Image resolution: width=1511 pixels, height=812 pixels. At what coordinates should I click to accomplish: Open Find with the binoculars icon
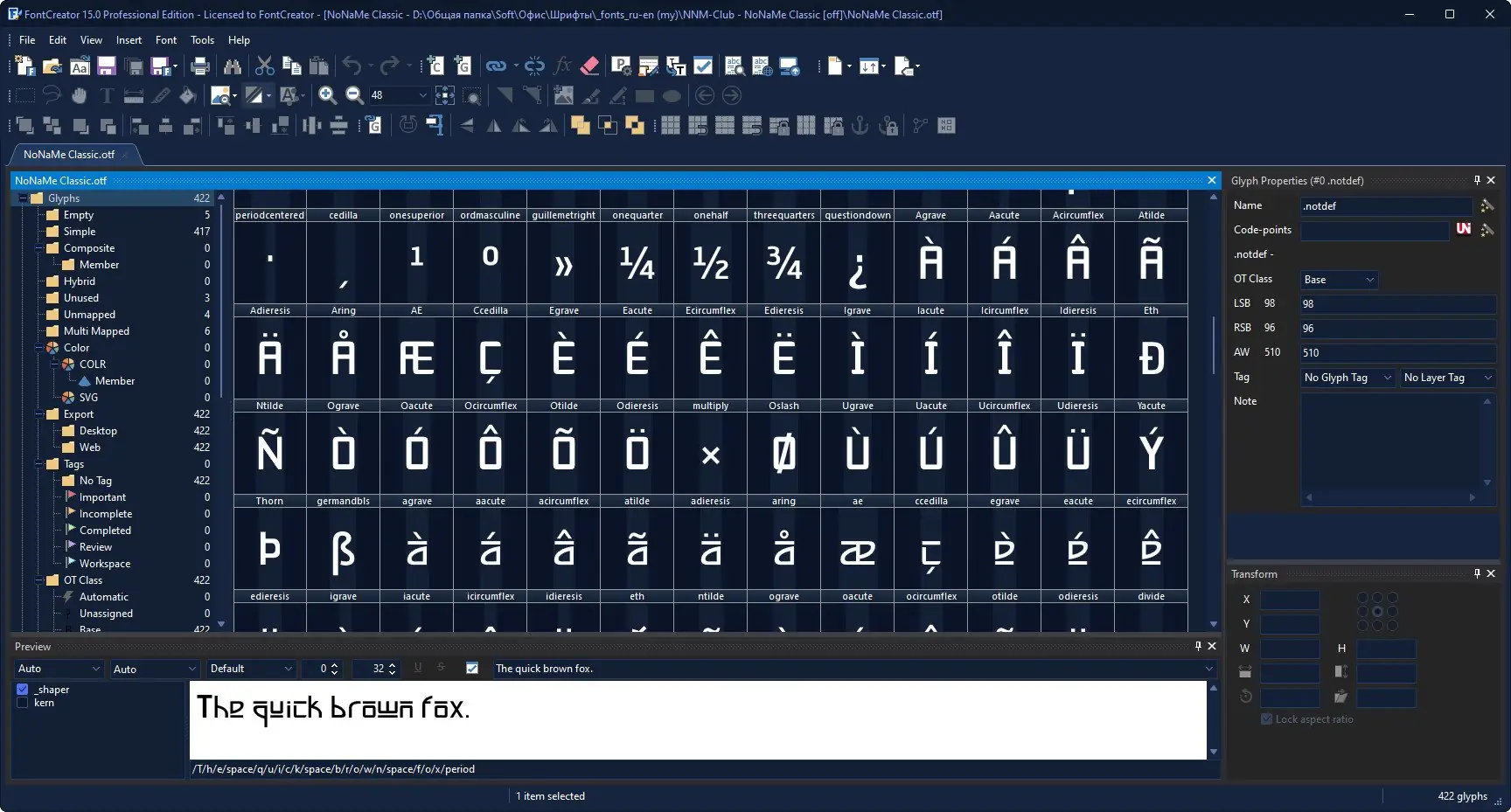click(232, 66)
